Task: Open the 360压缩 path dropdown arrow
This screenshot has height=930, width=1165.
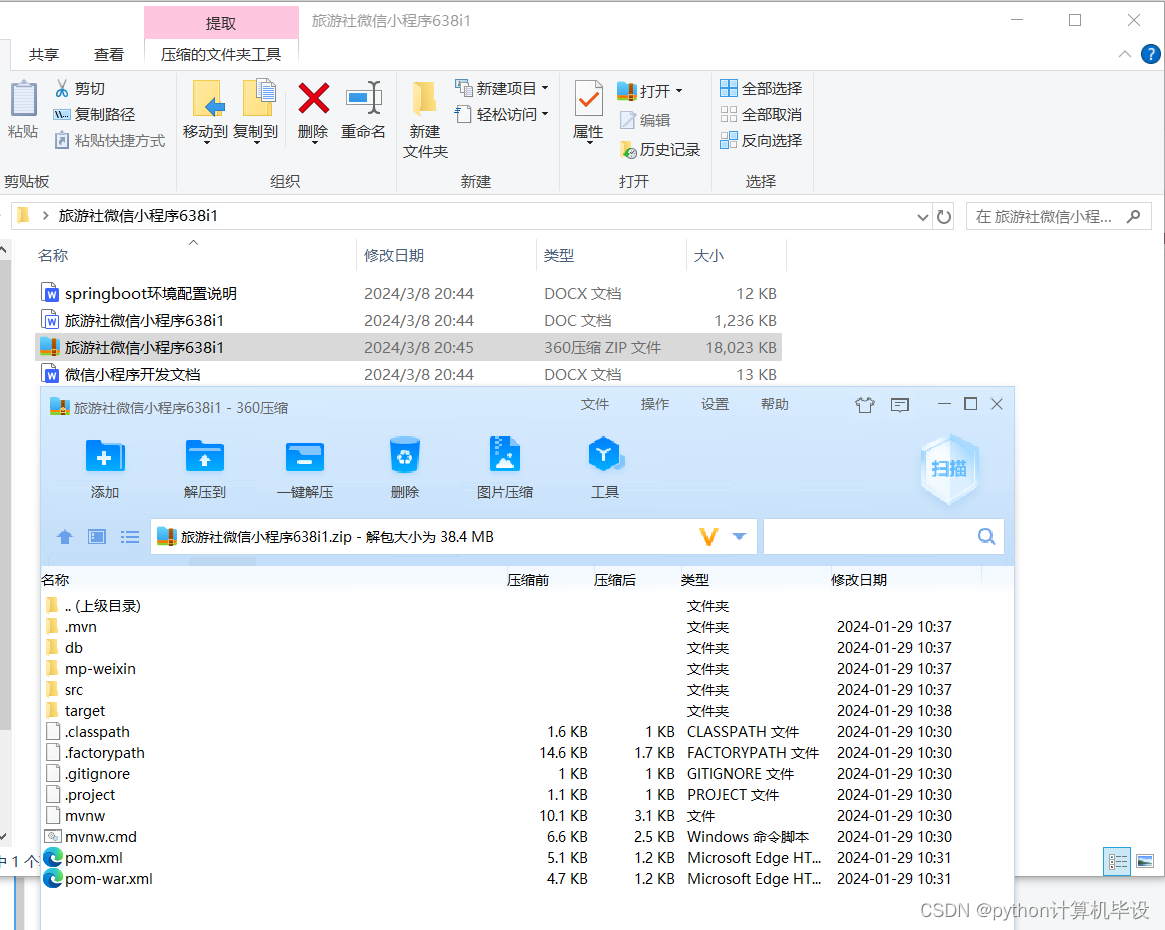Action: (739, 536)
